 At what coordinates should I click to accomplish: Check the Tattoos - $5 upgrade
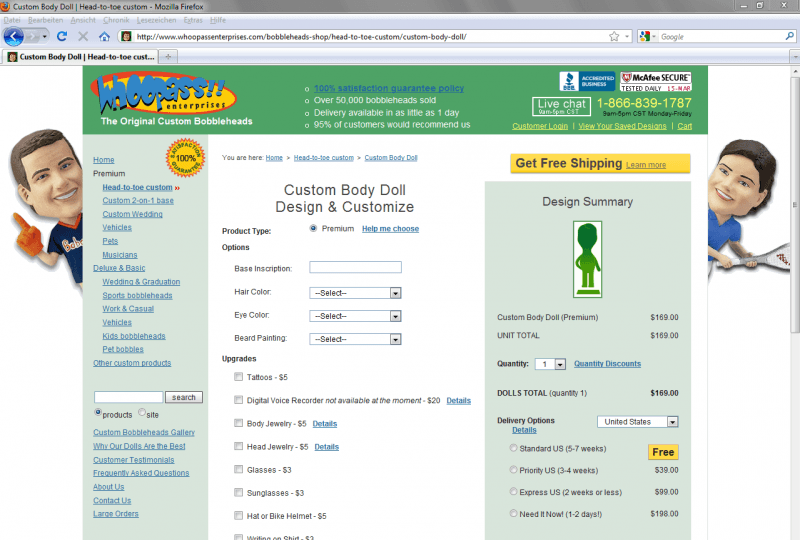(x=238, y=377)
